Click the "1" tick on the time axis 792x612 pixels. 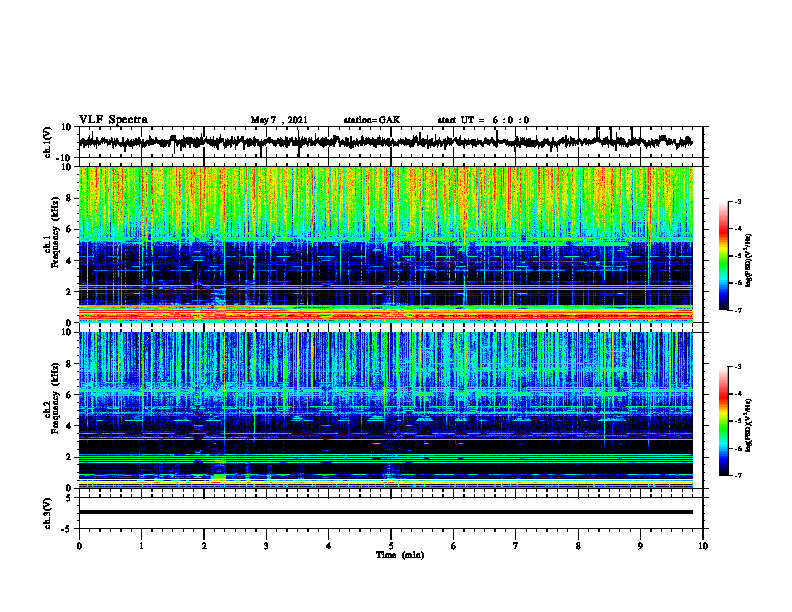(141, 546)
